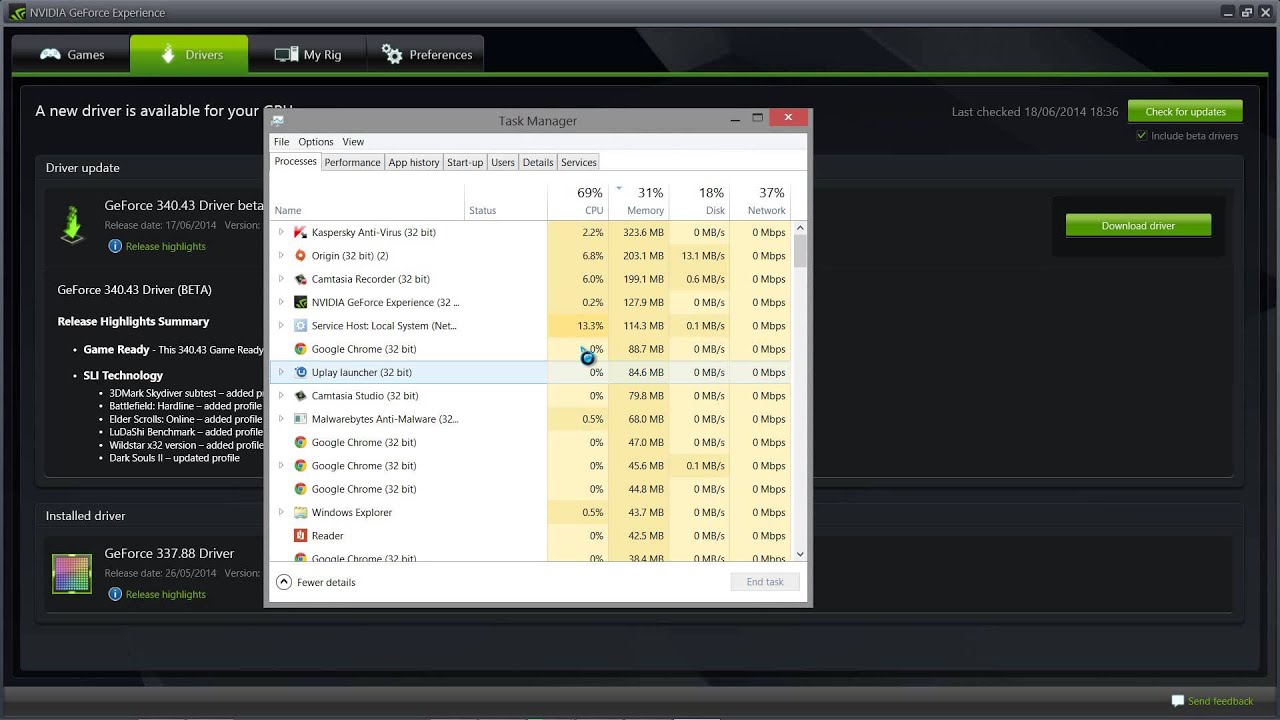Click the green download arrow driver icon
This screenshot has height=720, width=1280.
pos(72,224)
